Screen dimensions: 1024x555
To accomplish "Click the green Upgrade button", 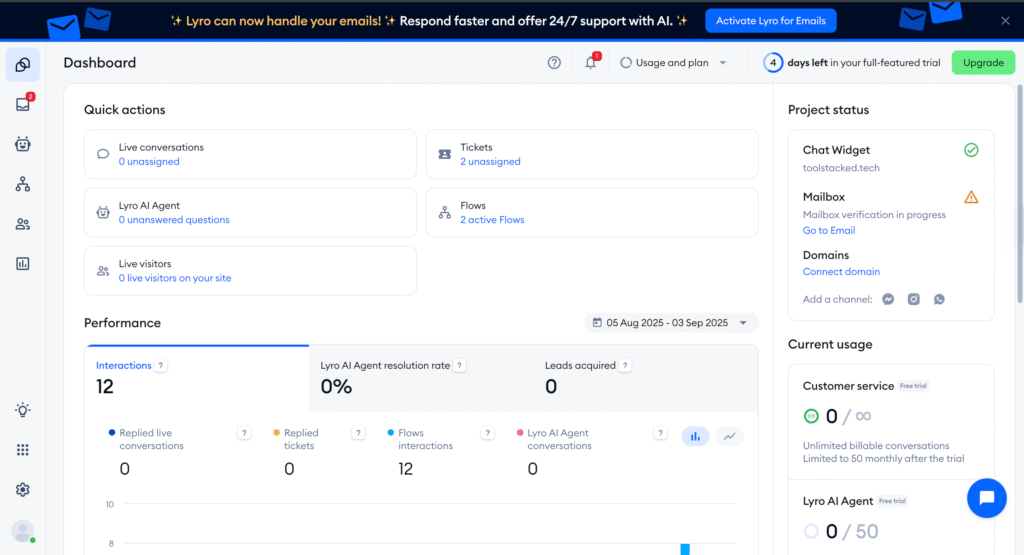I will pos(982,63).
